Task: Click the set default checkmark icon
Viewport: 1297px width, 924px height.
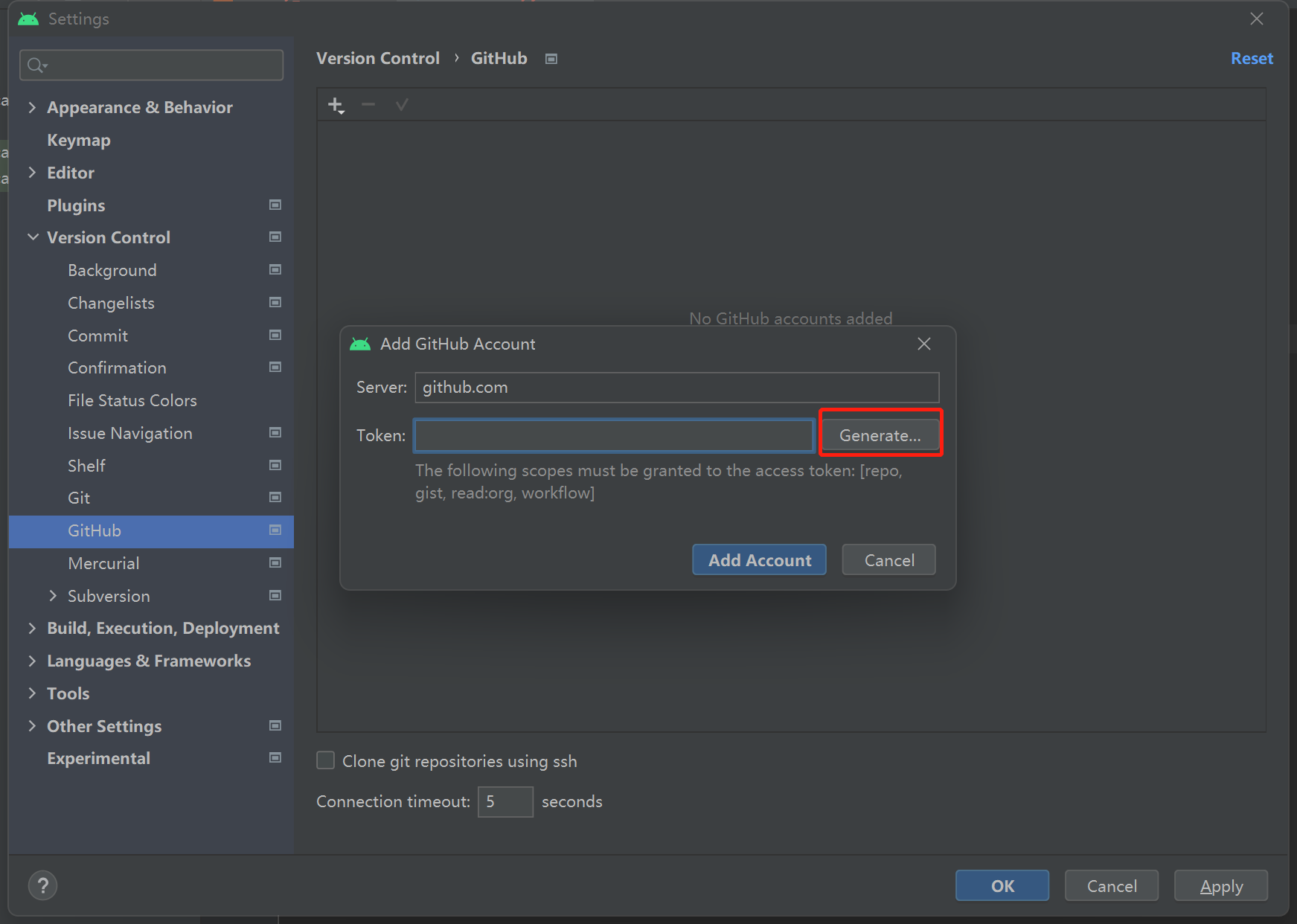Action: pos(402,105)
